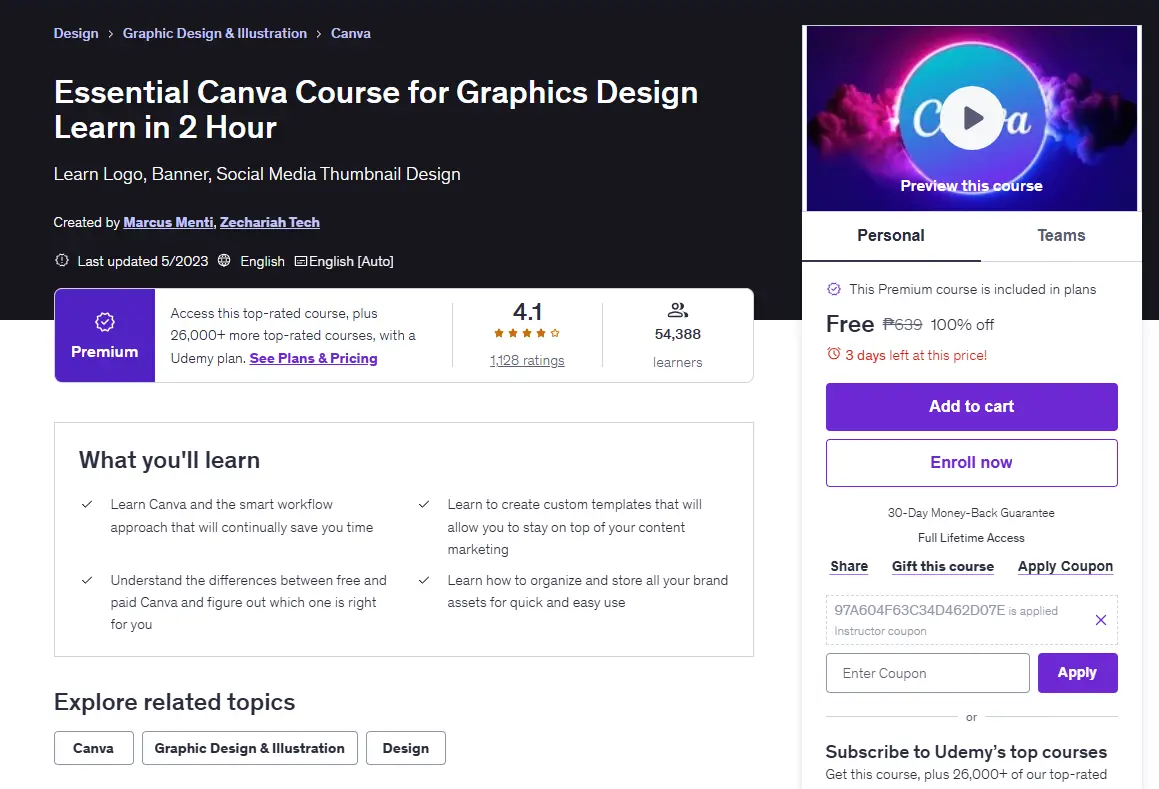Open instructor Marcus Menti's profile

point(169,223)
